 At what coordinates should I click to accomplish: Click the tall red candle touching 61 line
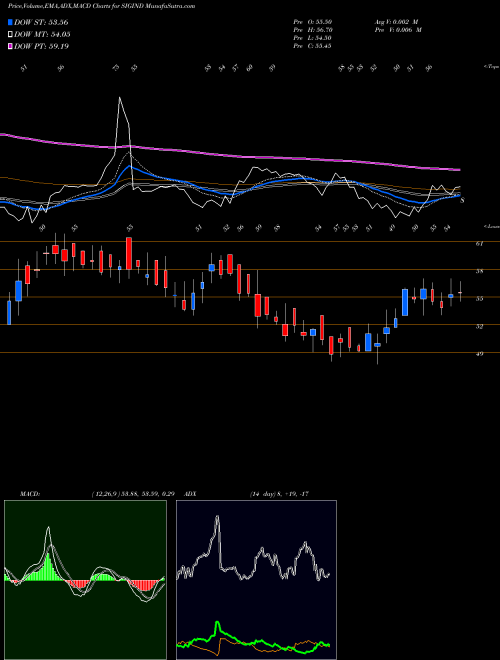coord(129,254)
